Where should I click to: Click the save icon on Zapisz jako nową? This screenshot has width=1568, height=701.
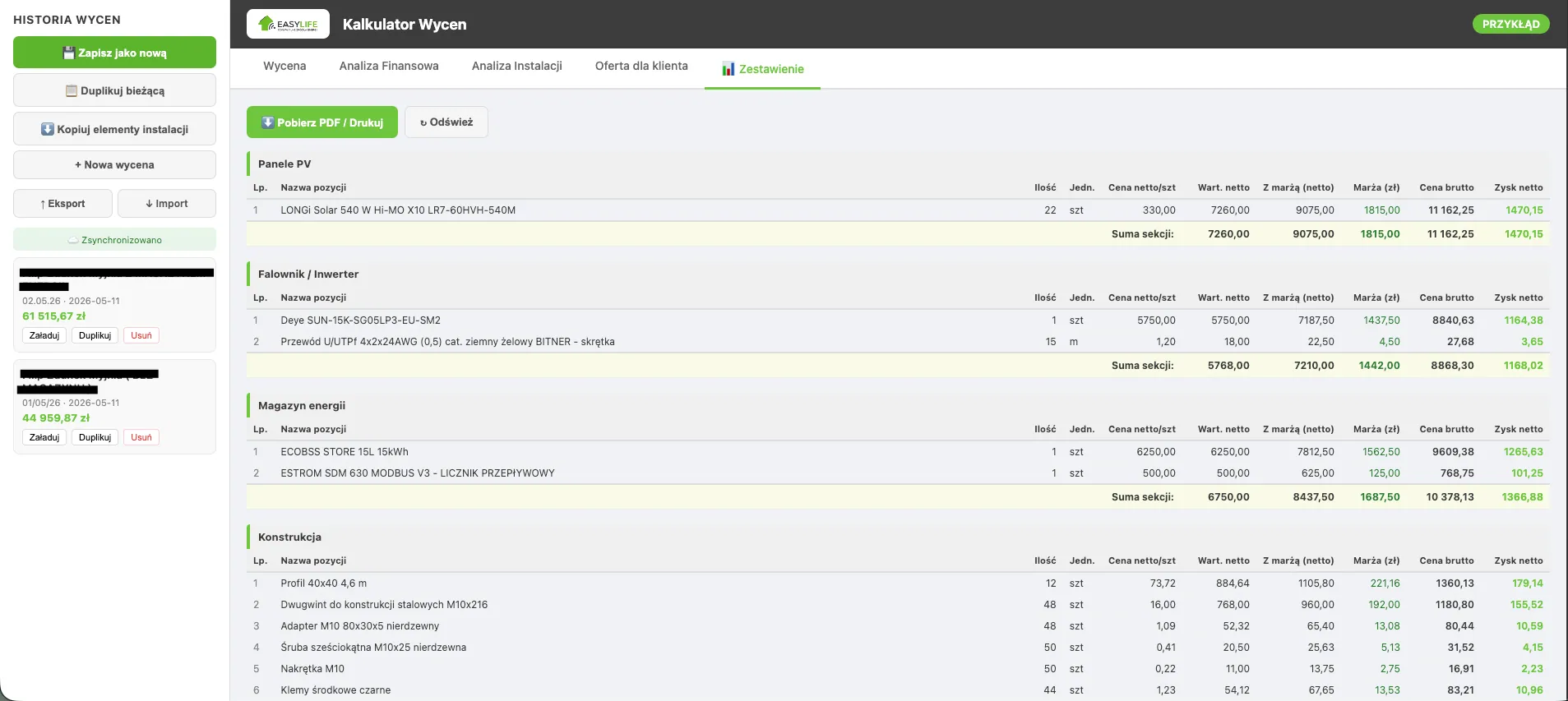69,53
